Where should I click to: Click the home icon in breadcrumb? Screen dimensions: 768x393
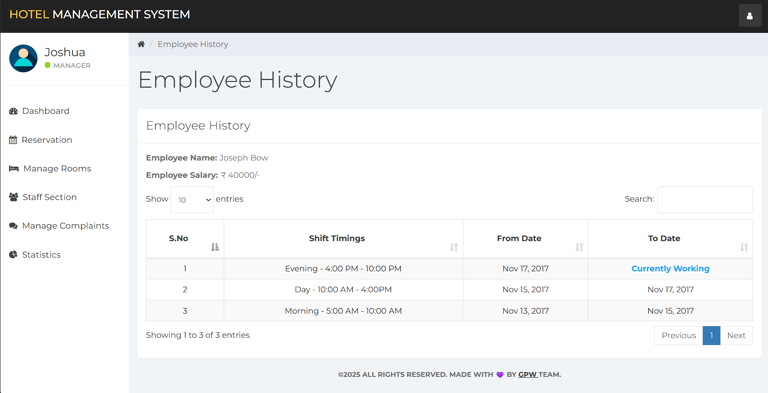tap(141, 44)
